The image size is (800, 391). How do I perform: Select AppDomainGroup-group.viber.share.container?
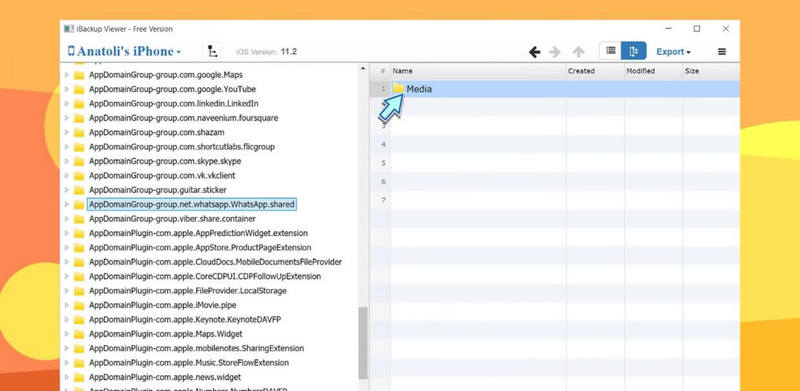tap(172, 218)
